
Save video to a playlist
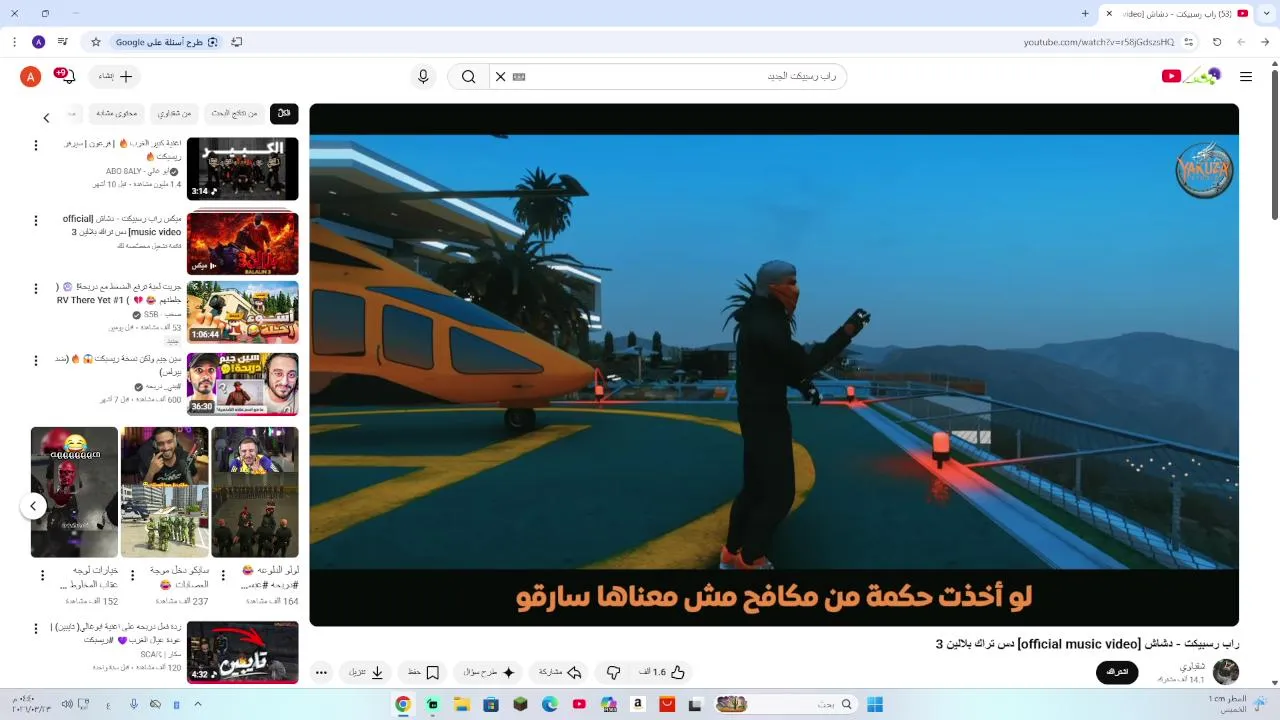coord(423,672)
